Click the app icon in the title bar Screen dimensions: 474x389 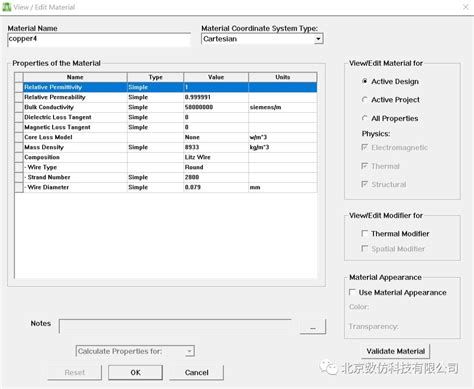[x=7, y=7]
